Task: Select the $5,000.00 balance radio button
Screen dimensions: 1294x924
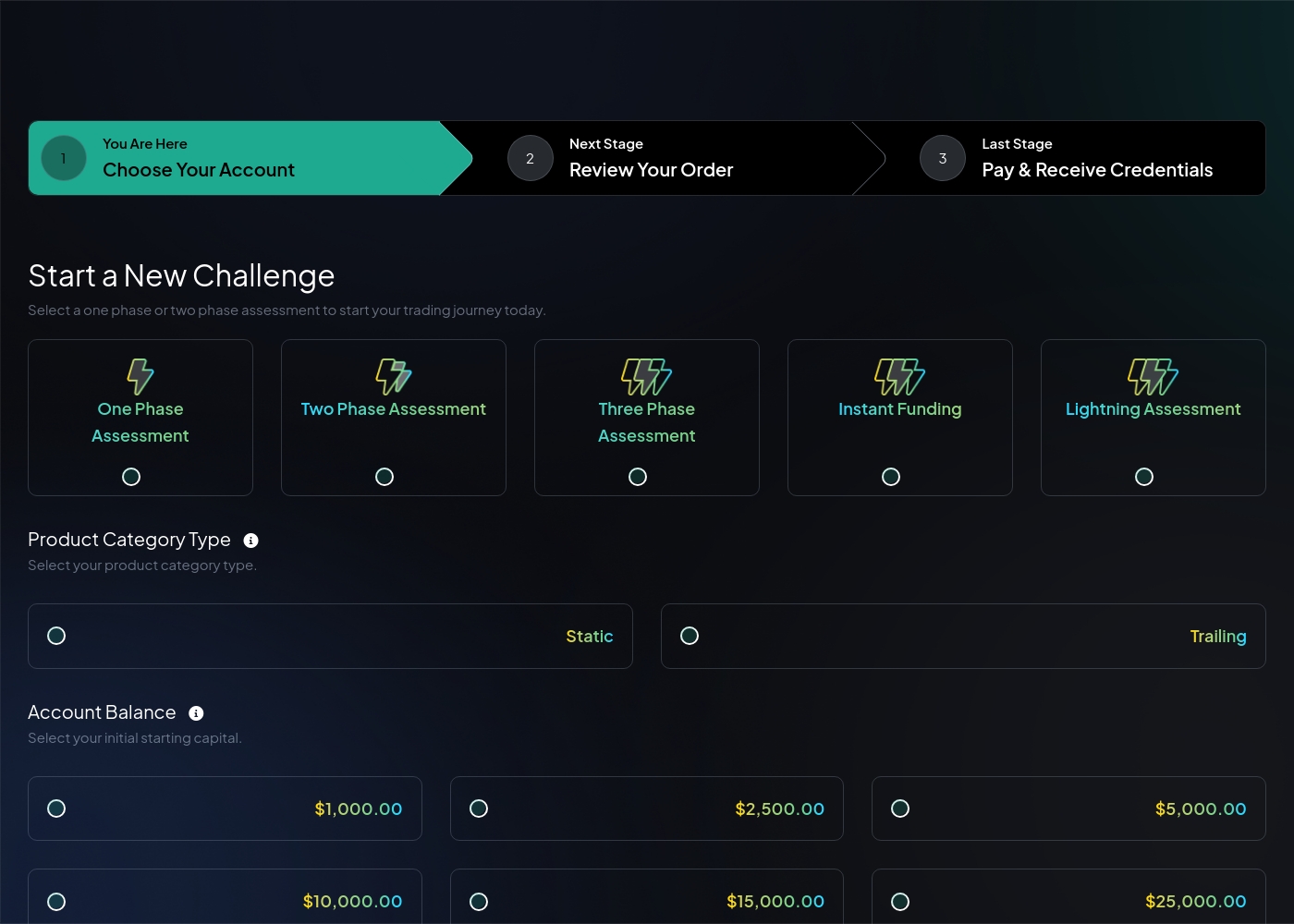Action: tap(900, 808)
